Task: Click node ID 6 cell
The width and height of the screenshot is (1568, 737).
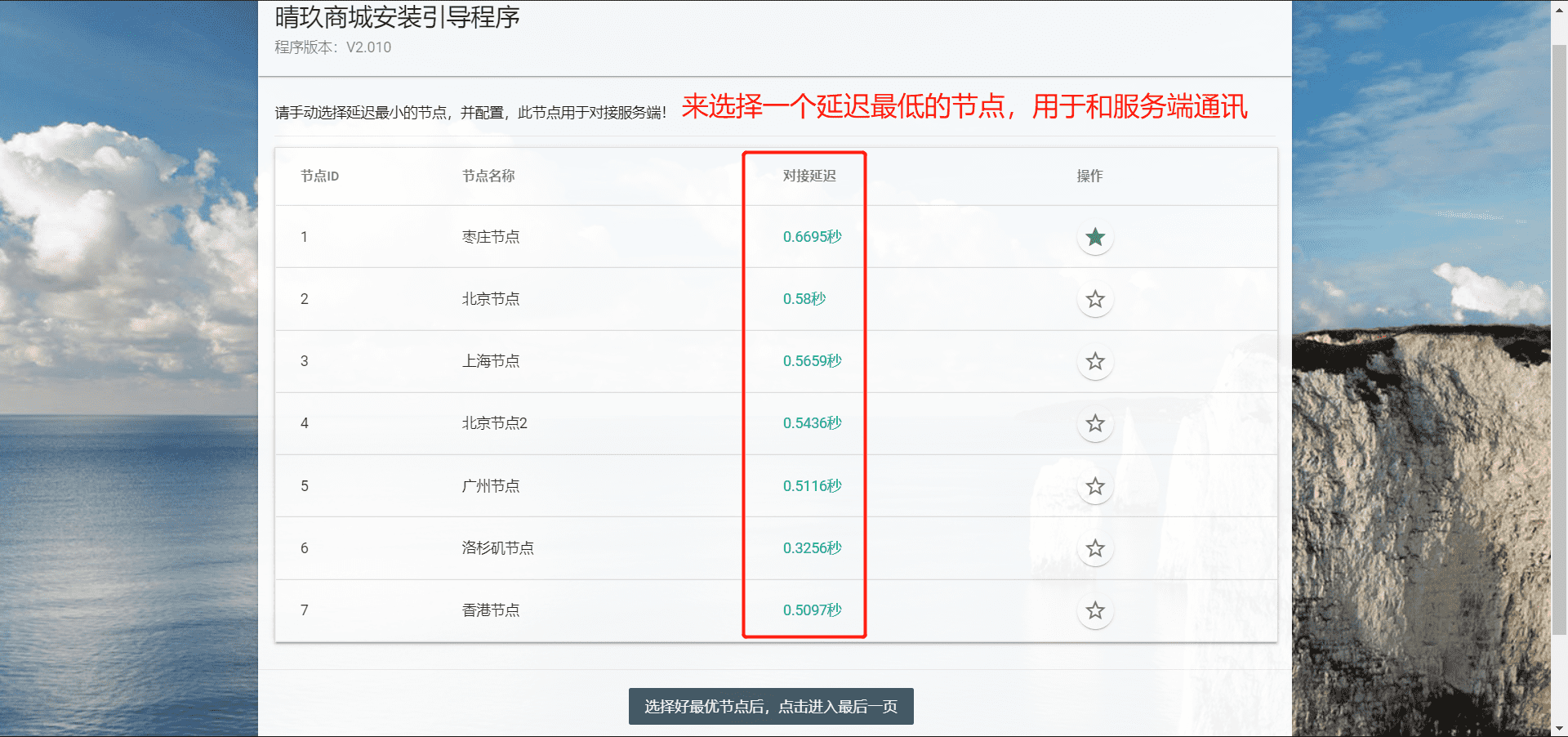Action: click(x=305, y=548)
